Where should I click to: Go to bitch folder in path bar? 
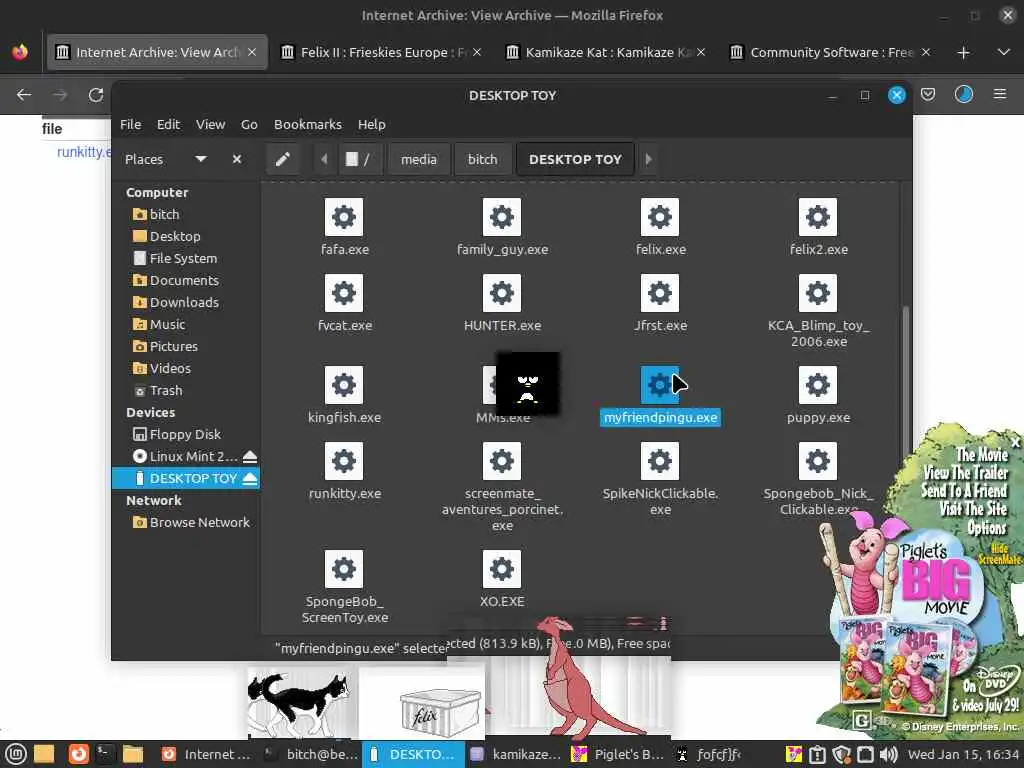point(483,159)
